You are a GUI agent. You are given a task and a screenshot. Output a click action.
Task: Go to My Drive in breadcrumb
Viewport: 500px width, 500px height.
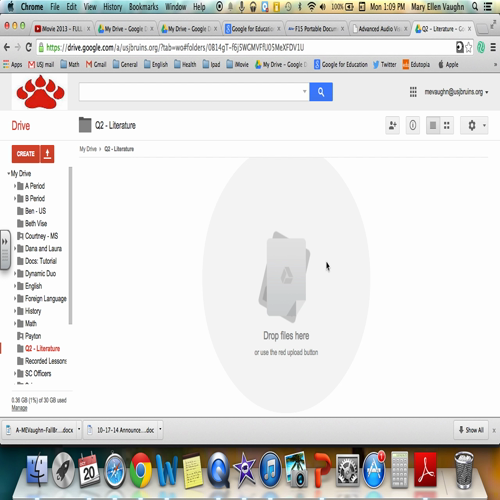pyautogui.click(x=88, y=149)
